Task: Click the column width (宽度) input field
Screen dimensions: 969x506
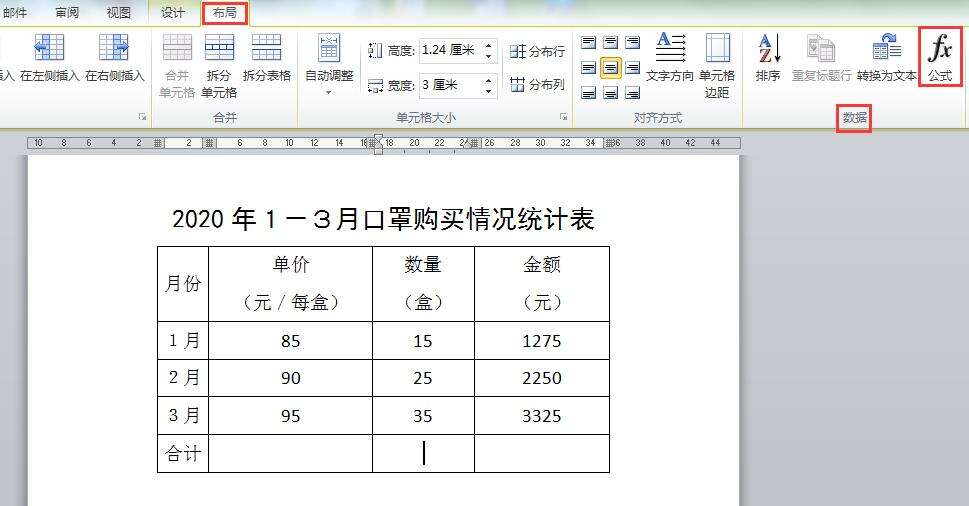Action: coord(450,85)
